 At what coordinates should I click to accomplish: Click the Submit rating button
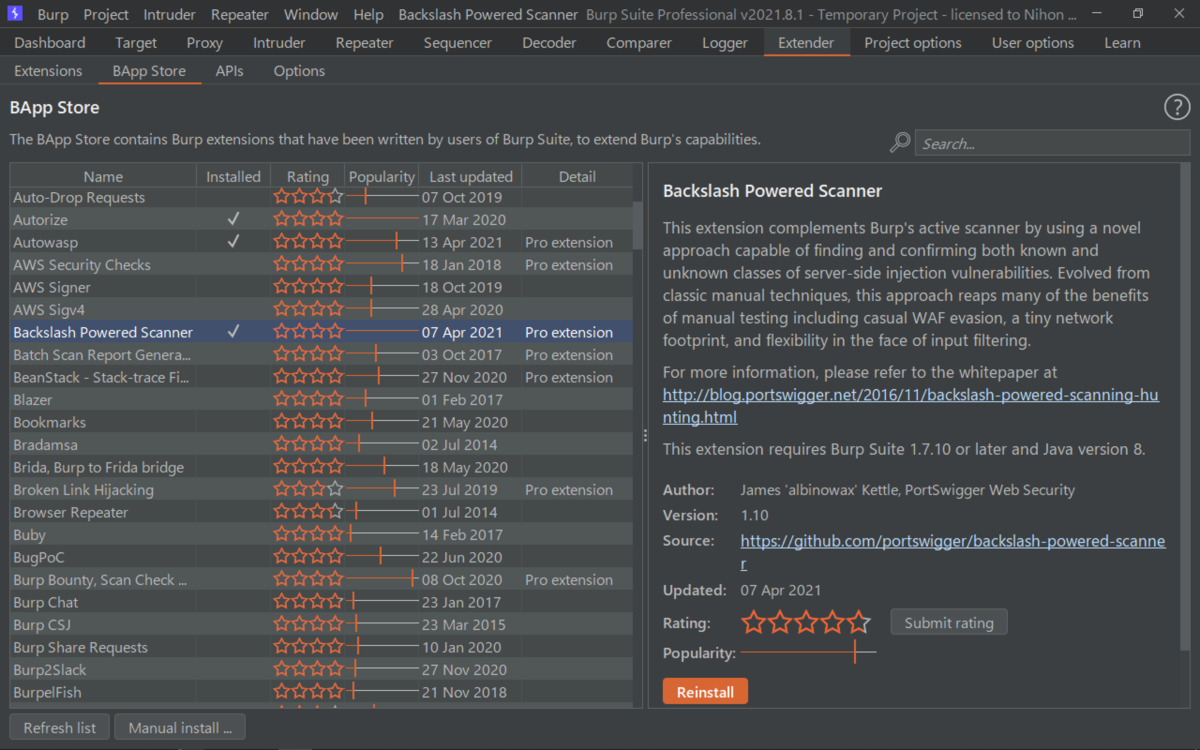pyautogui.click(x=949, y=623)
